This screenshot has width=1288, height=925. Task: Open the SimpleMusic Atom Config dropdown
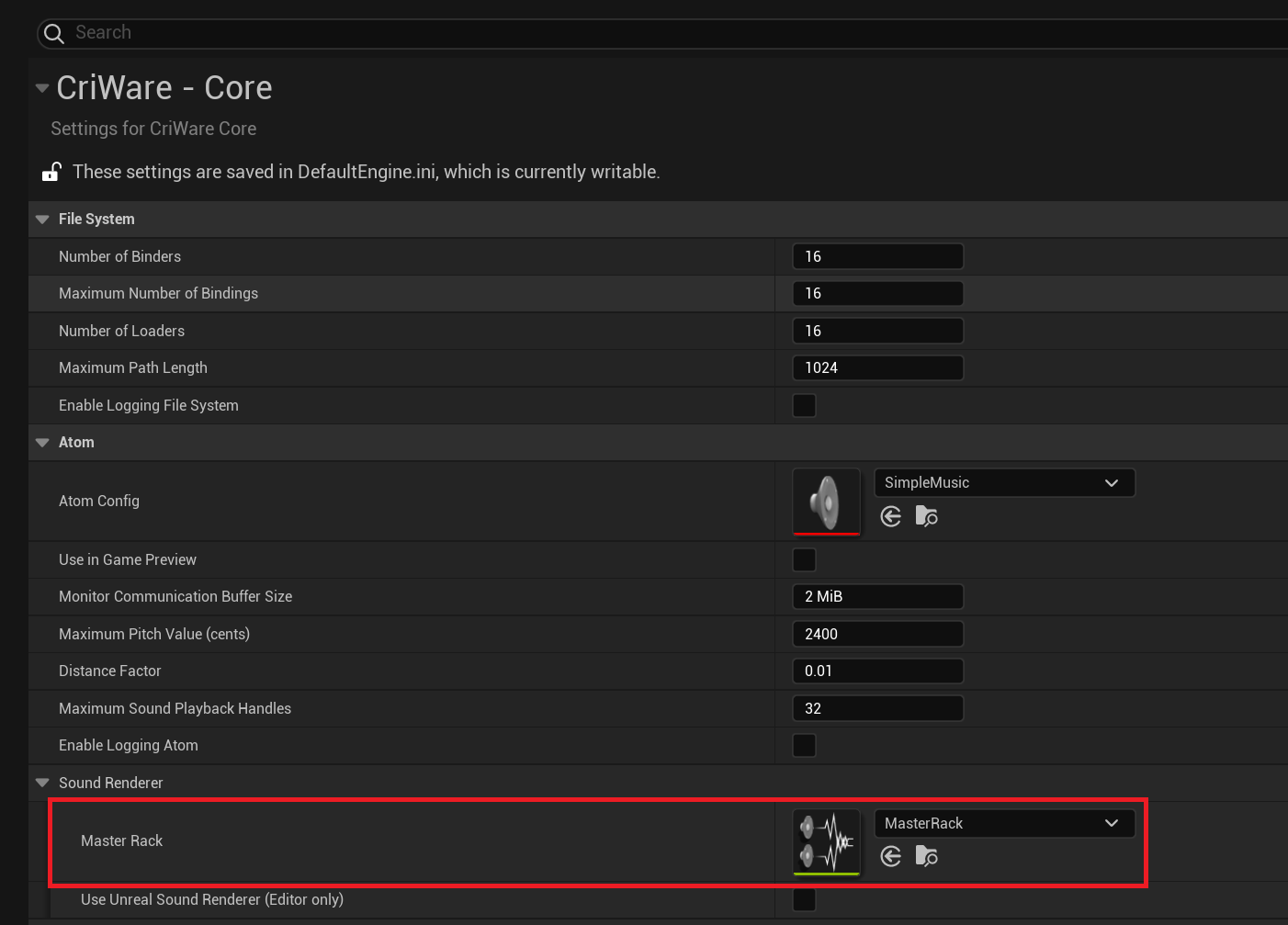click(x=1004, y=482)
